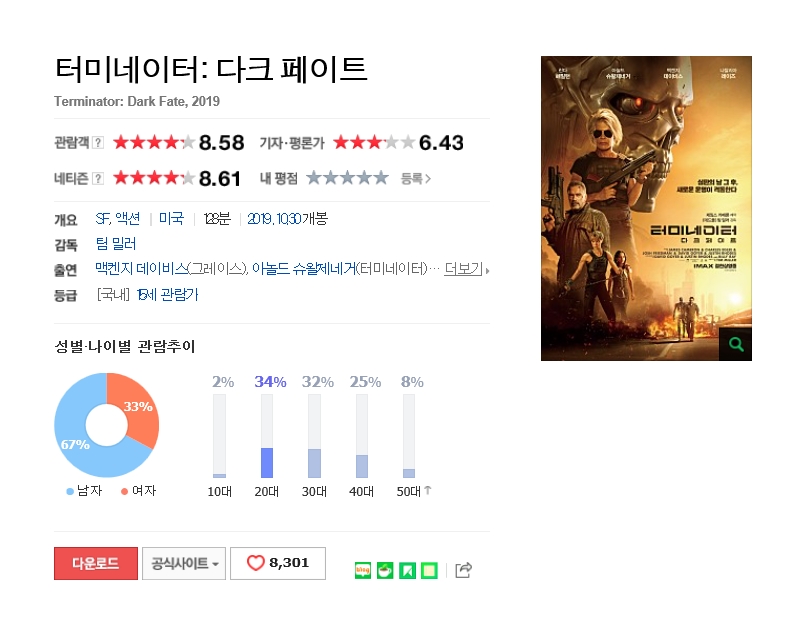Click the red 다운로드 button
803x618 pixels.
point(96,563)
